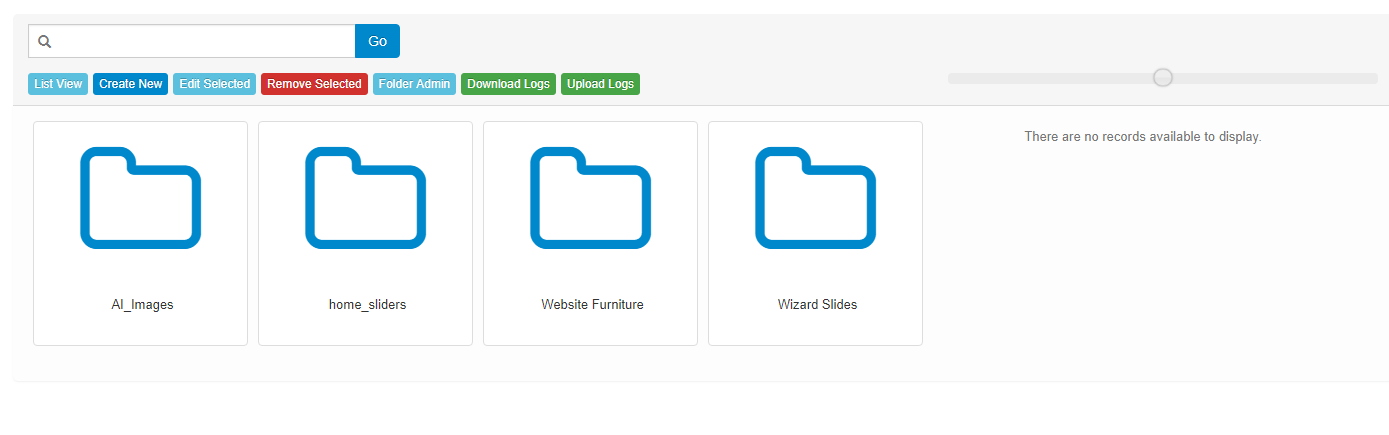Click the Download Logs button
Viewport: 1389px width, 435px height.
coord(508,84)
